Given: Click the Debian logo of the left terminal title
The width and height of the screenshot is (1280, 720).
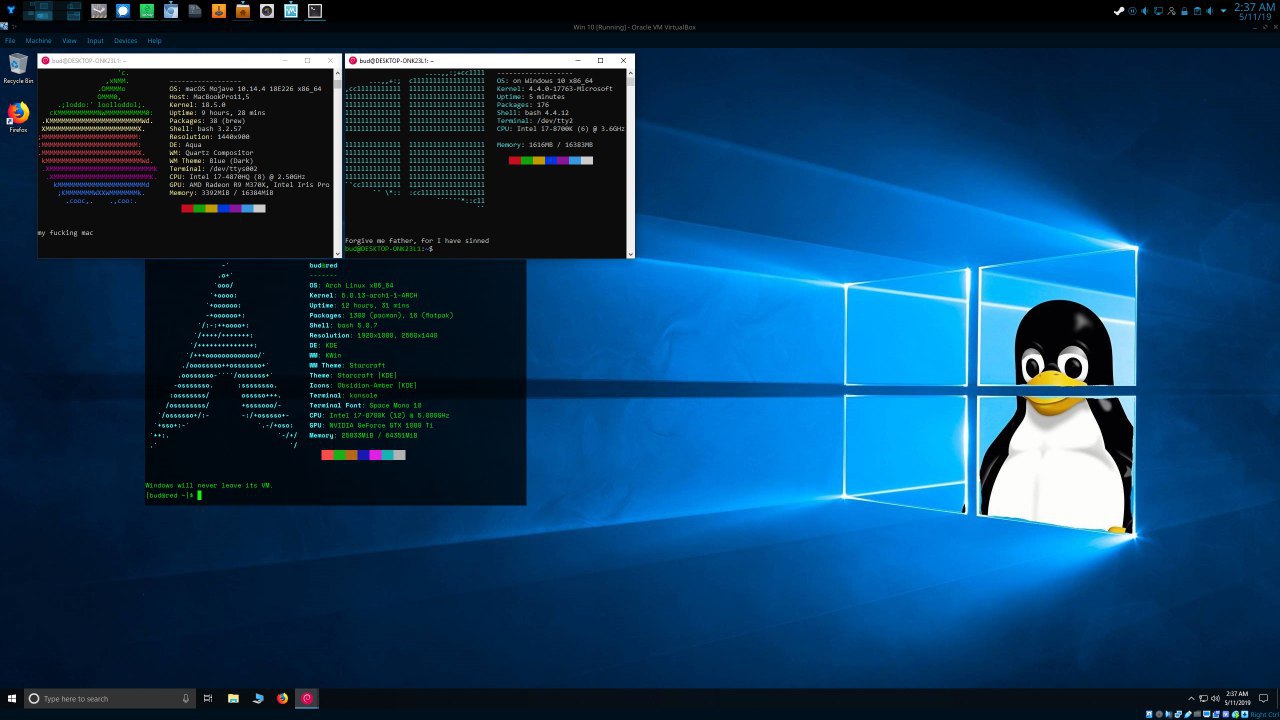Looking at the screenshot, I should (45, 60).
